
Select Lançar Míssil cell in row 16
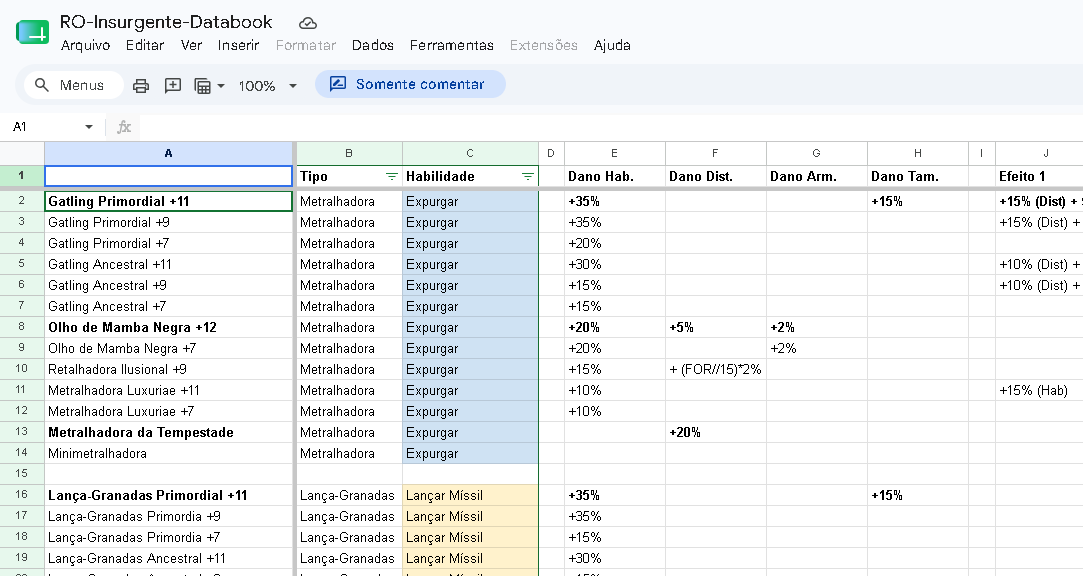point(470,495)
